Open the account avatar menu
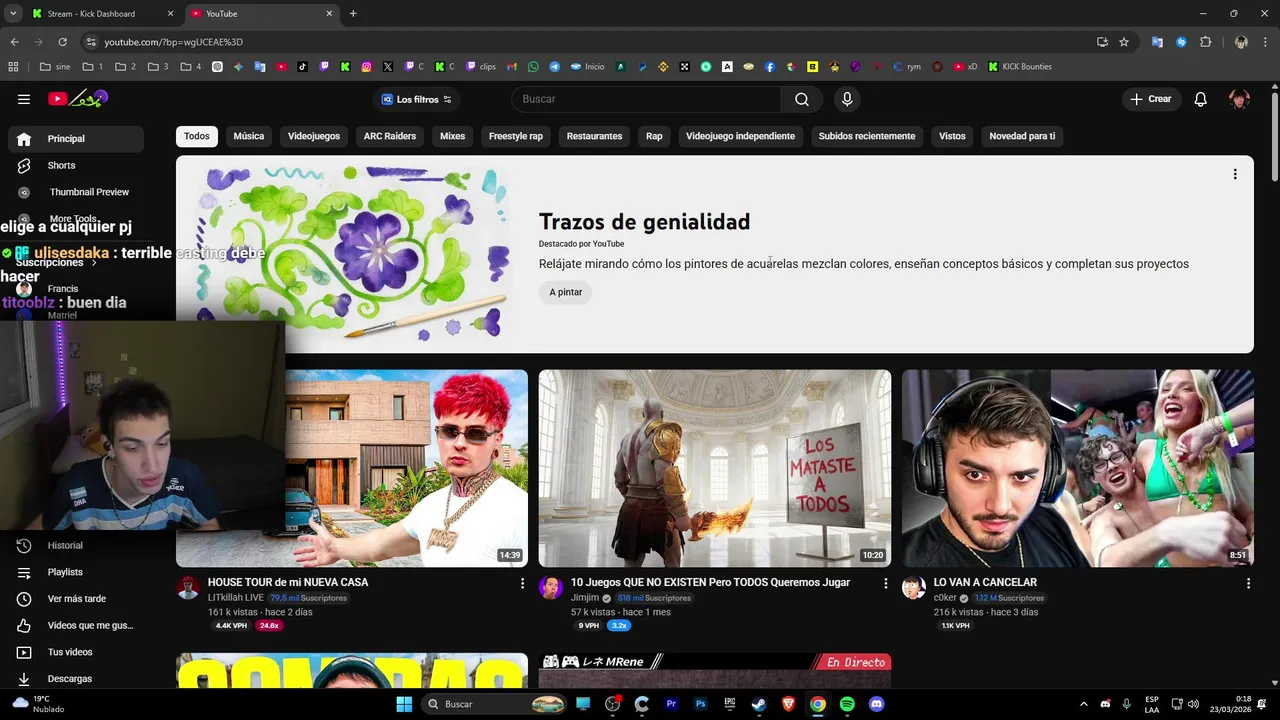The width and height of the screenshot is (1280, 720). coord(1239,99)
